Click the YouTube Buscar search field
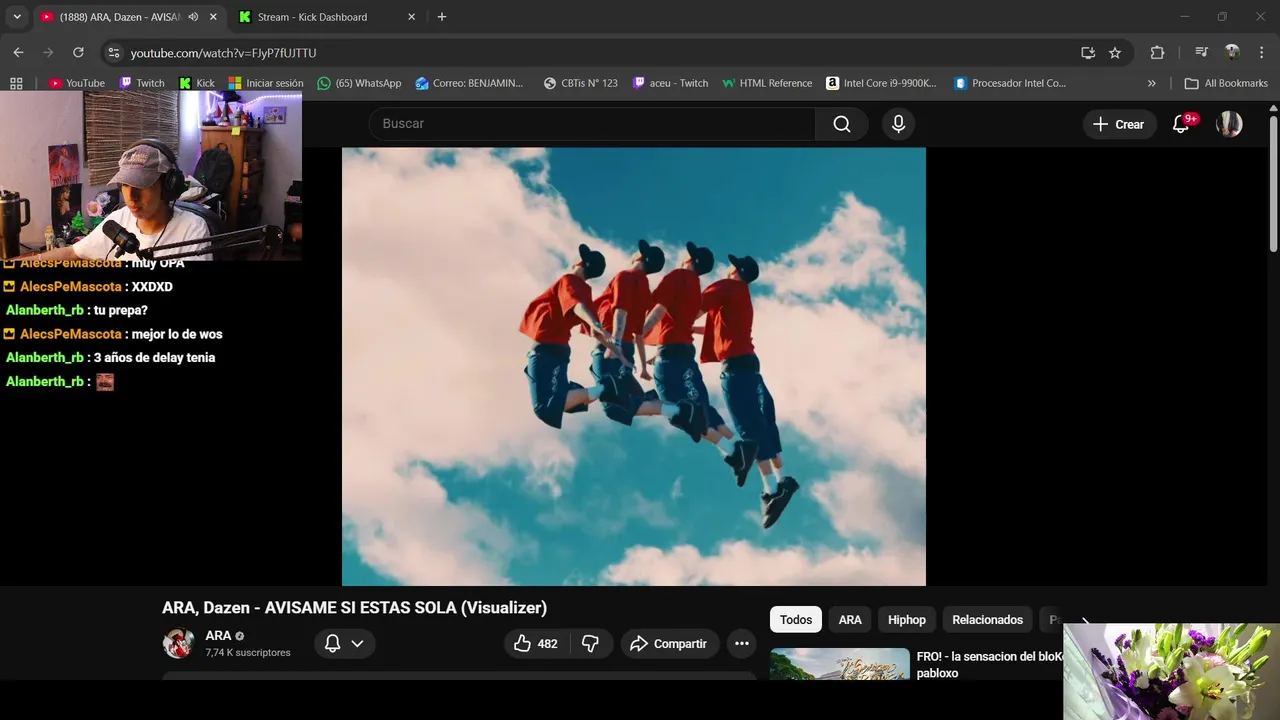The height and width of the screenshot is (720, 1280). (592, 124)
